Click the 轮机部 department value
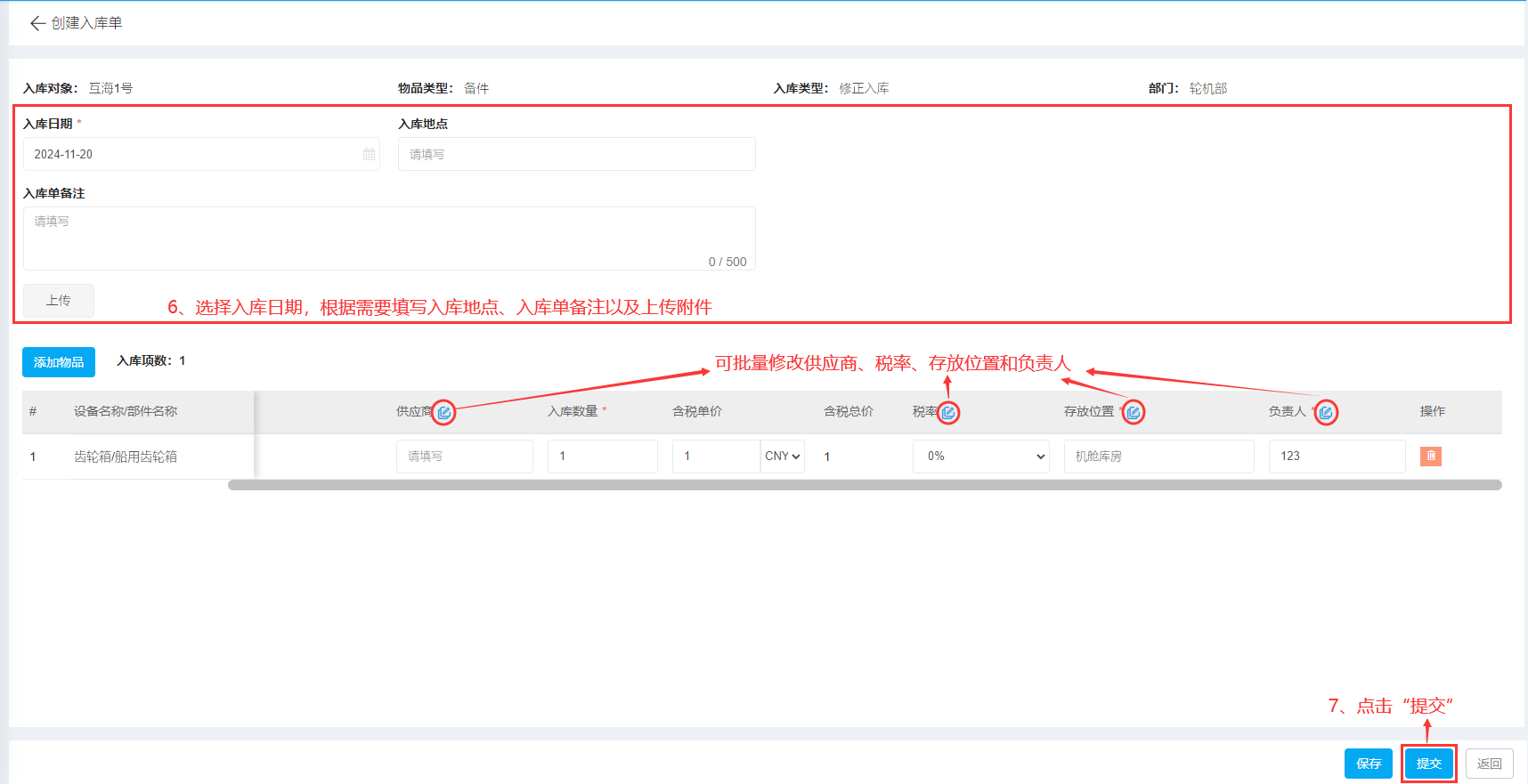The image size is (1528, 784). 1208,88
